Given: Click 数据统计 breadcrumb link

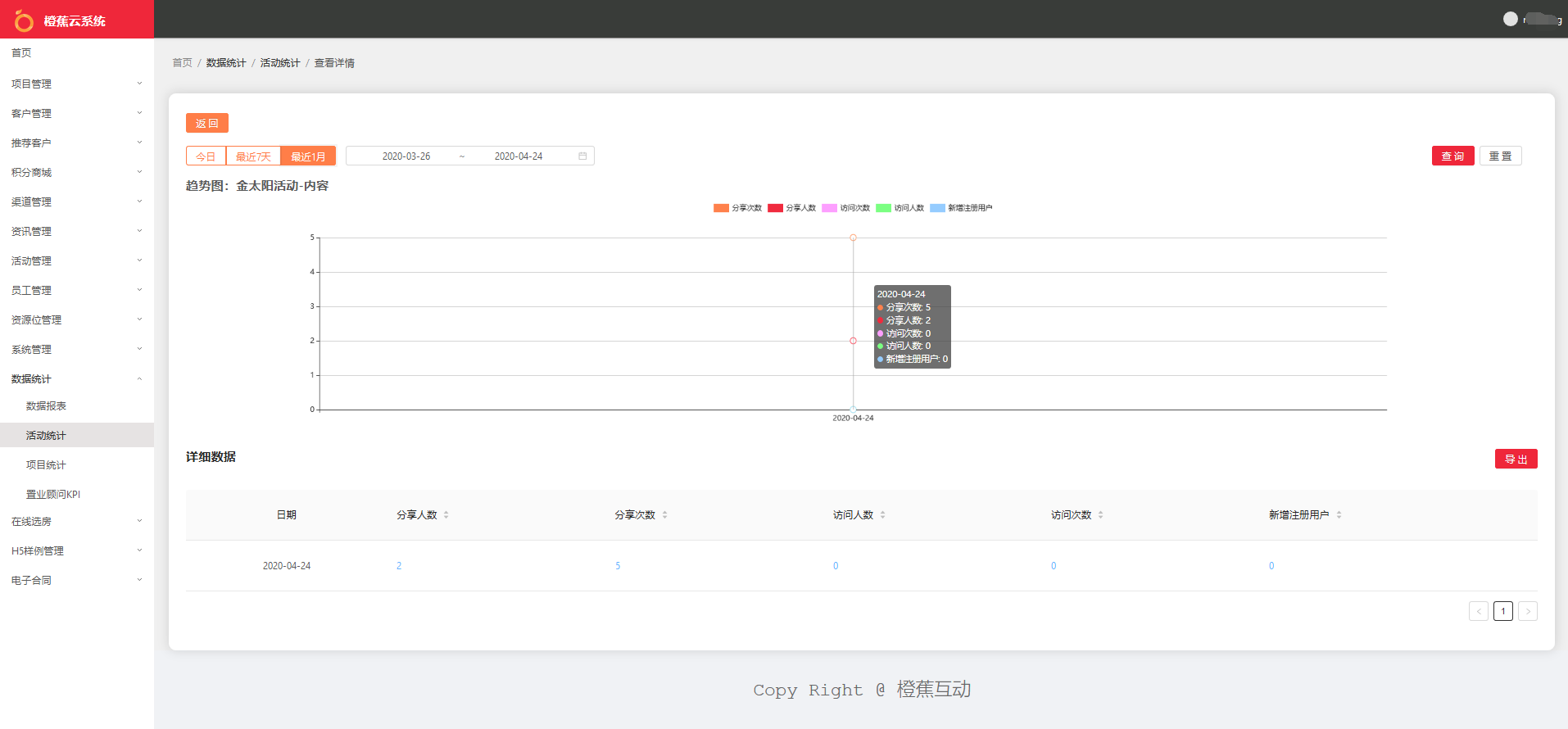Looking at the screenshot, I should pyautogui.click(x=226, y=63).
